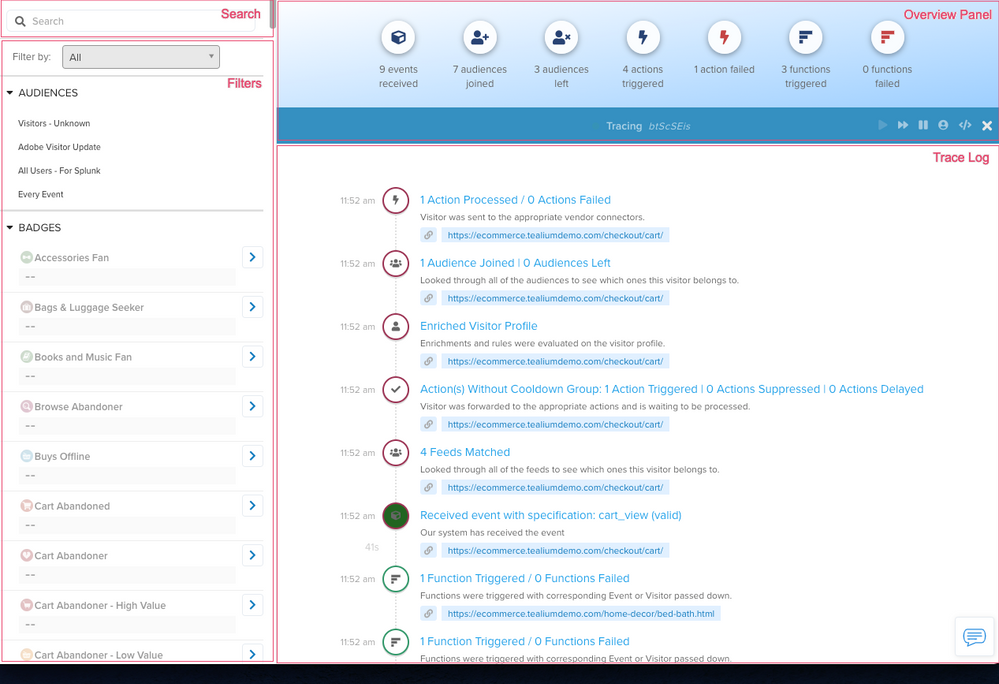The width and height of the screenshot is (999, 684).
Task: Click the audiences joined icon
Action: 480,38
